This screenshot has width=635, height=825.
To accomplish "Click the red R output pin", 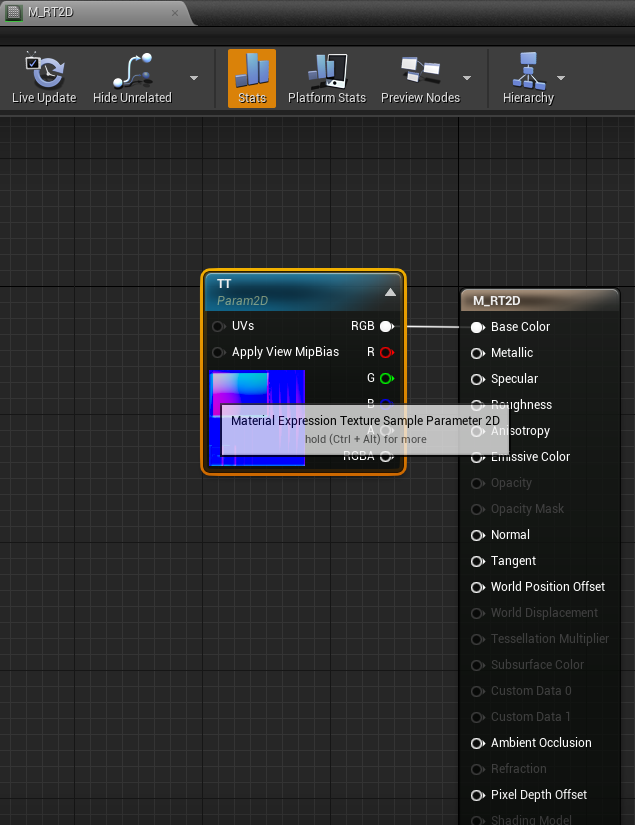I will 387,352.
